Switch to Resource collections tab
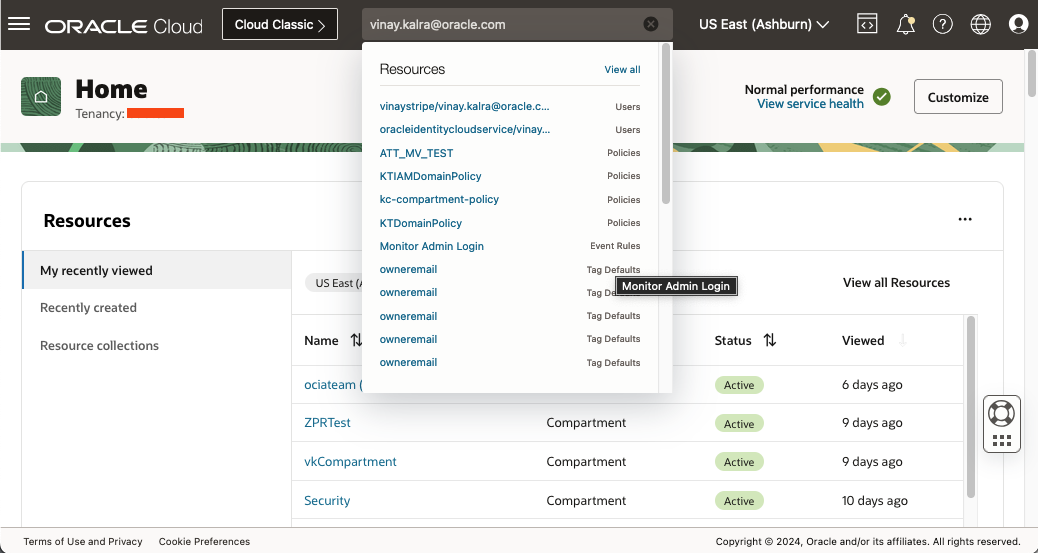Screen dimensions: 1038x553 pos(99,346)
